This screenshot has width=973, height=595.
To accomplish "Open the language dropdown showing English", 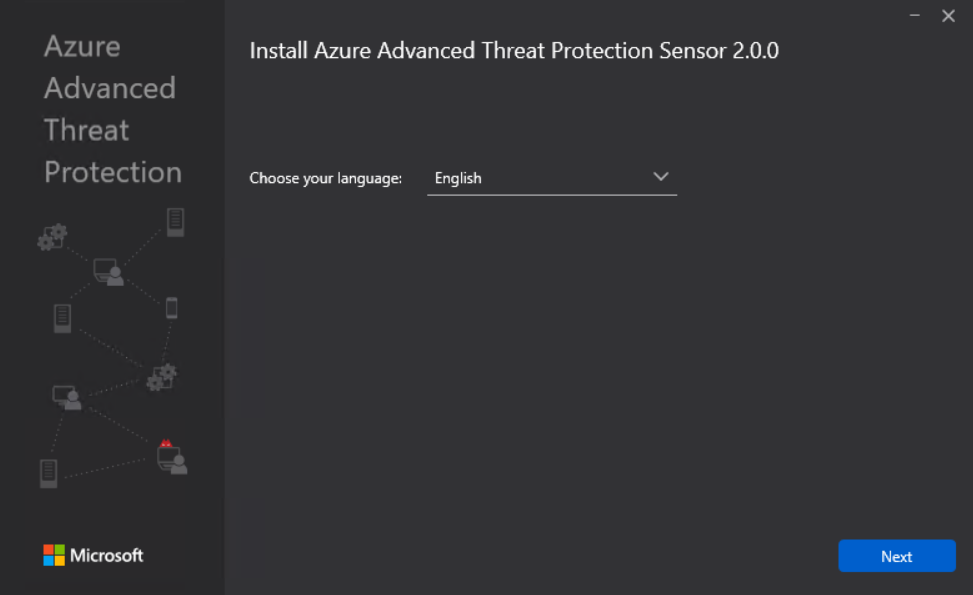I will 552,178.
